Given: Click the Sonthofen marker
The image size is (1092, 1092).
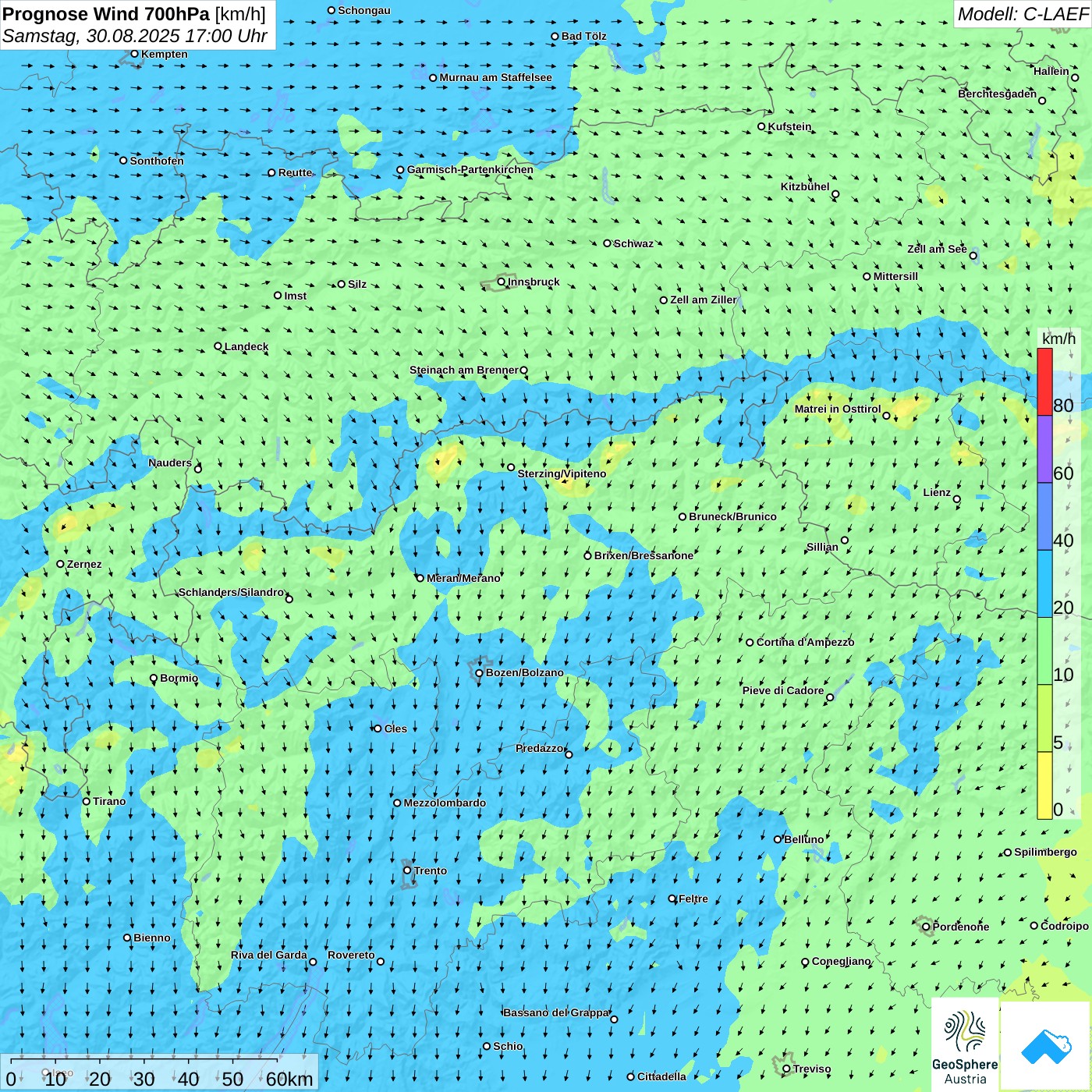Looking at the screenshot, I should (x=123, y=161).
